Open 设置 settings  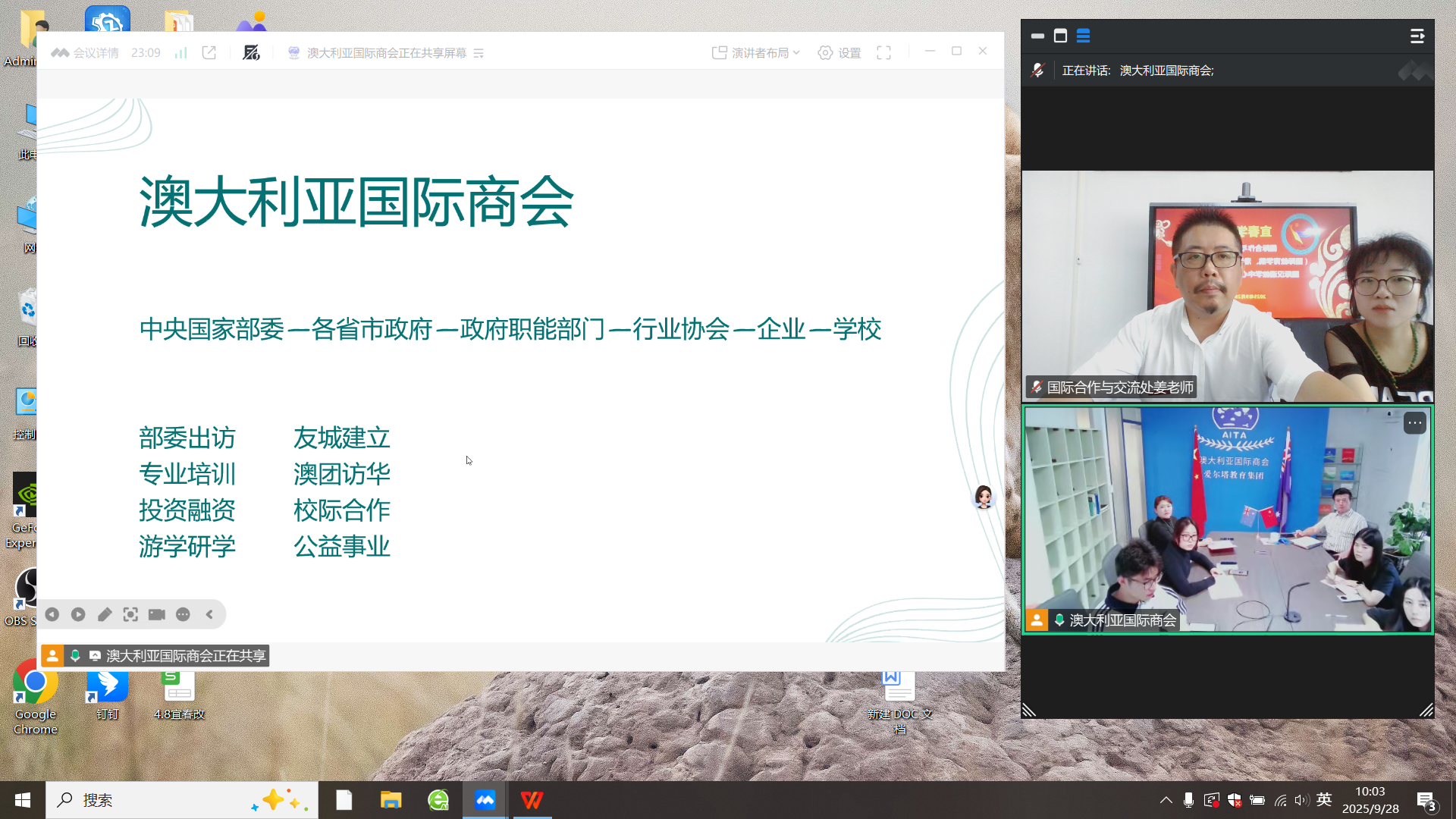(x=839, y=52)
